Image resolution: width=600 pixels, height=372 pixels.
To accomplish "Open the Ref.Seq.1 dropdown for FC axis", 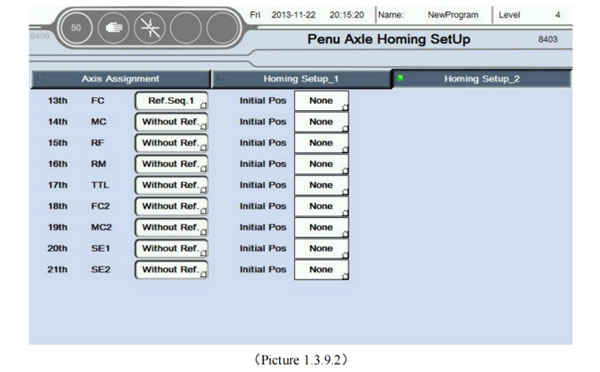I will tap(171, 101).
